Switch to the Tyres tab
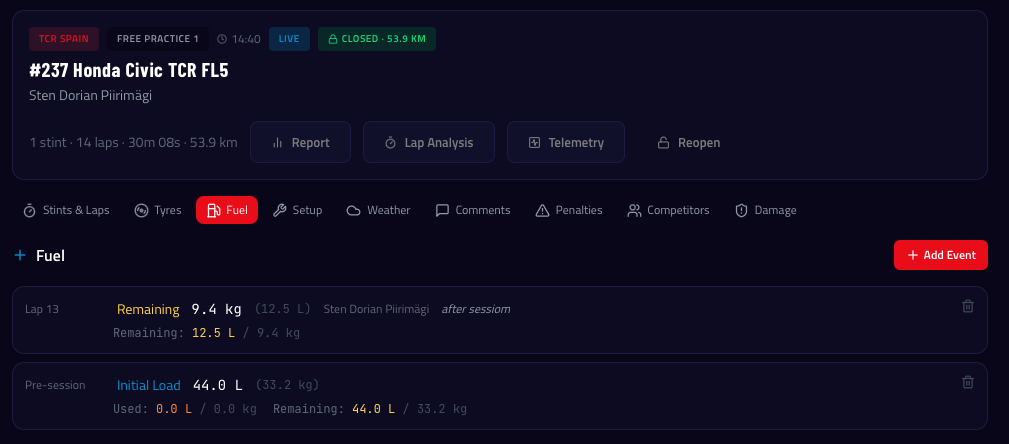This screenshot has width=1009, height=444. click(x=158, y=210)
